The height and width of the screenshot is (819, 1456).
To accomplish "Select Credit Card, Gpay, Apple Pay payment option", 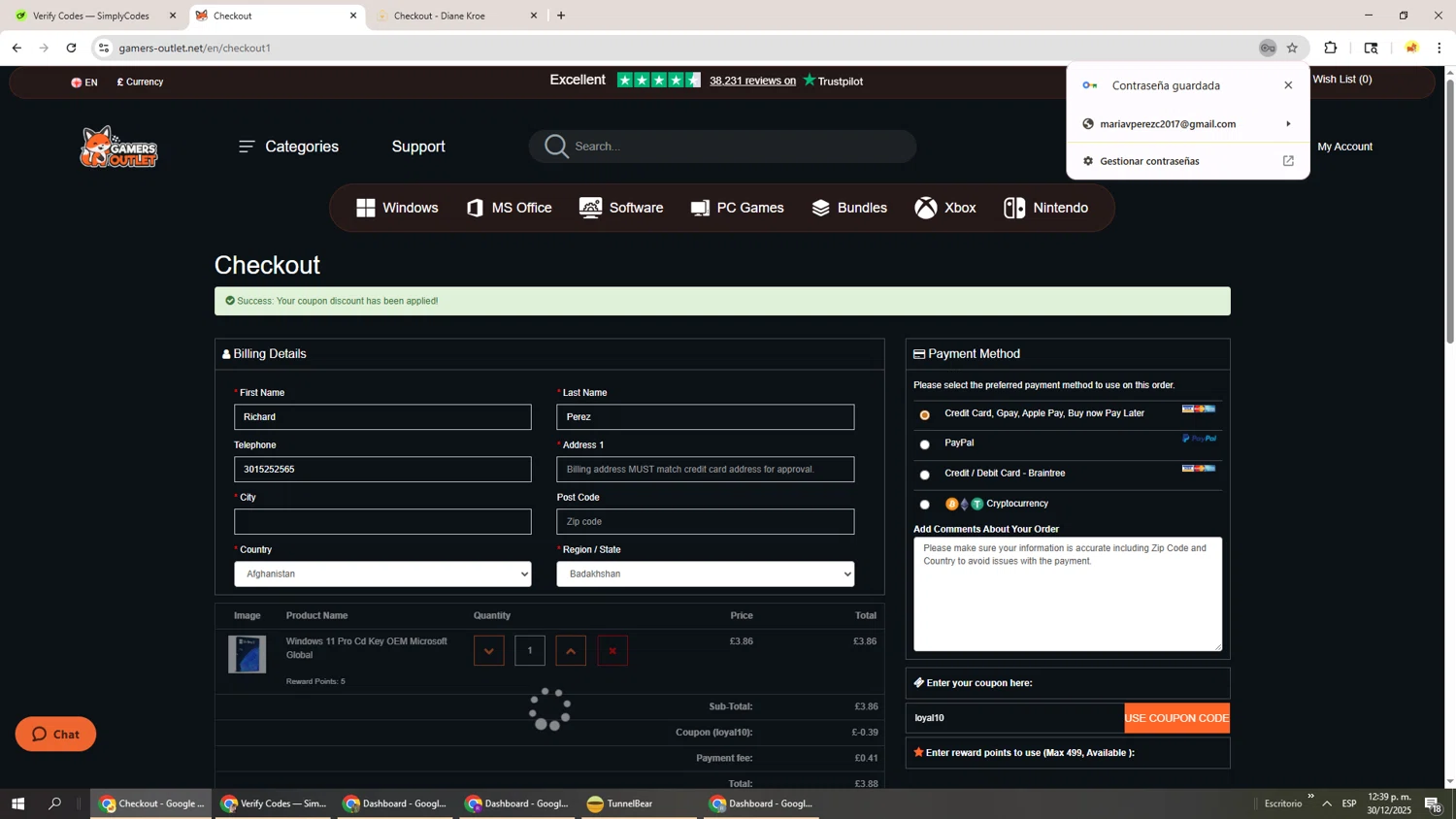I will (x=925, y=414).
